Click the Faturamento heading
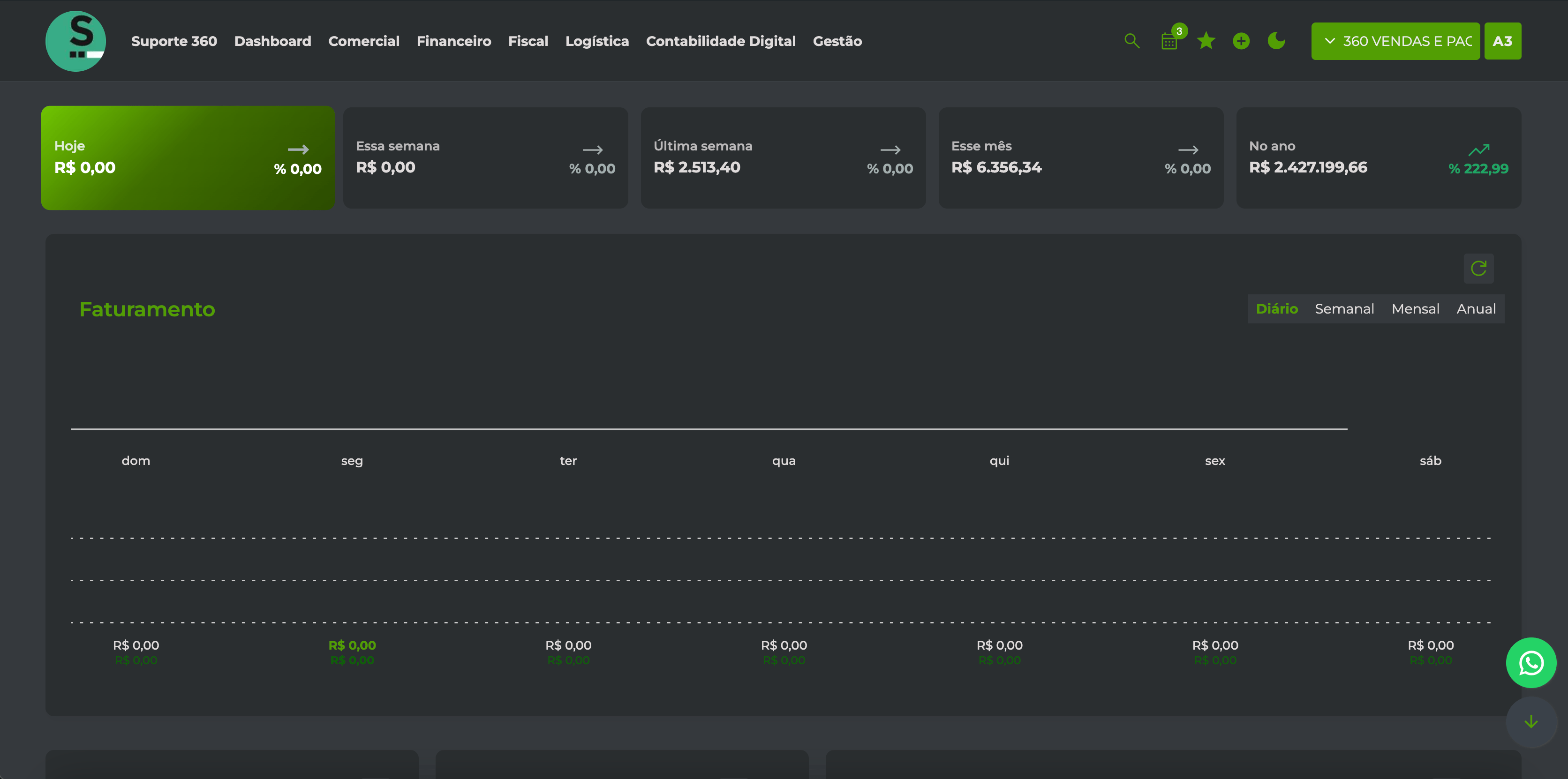 147,309
